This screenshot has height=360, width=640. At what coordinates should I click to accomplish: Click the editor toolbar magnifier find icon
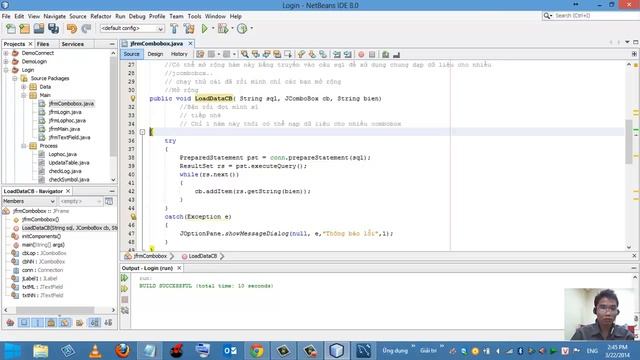coord(244,54)
